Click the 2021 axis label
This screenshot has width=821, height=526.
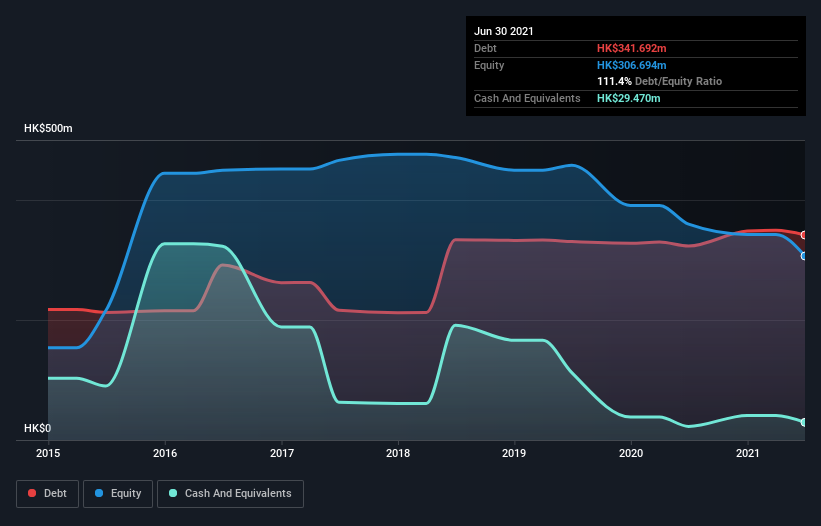[748, 453]
